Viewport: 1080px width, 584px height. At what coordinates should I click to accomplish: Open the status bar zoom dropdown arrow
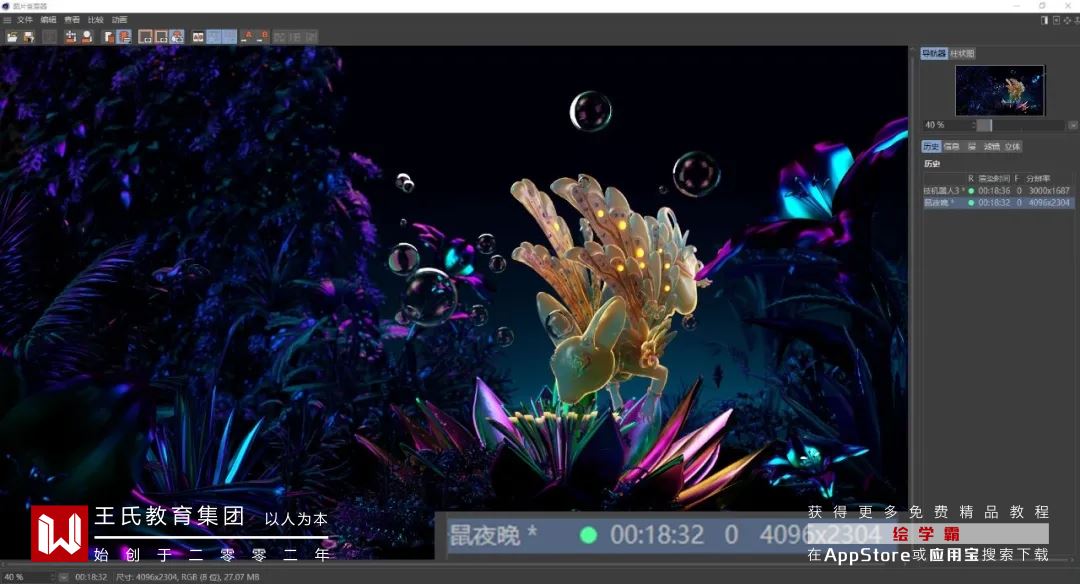63,576
